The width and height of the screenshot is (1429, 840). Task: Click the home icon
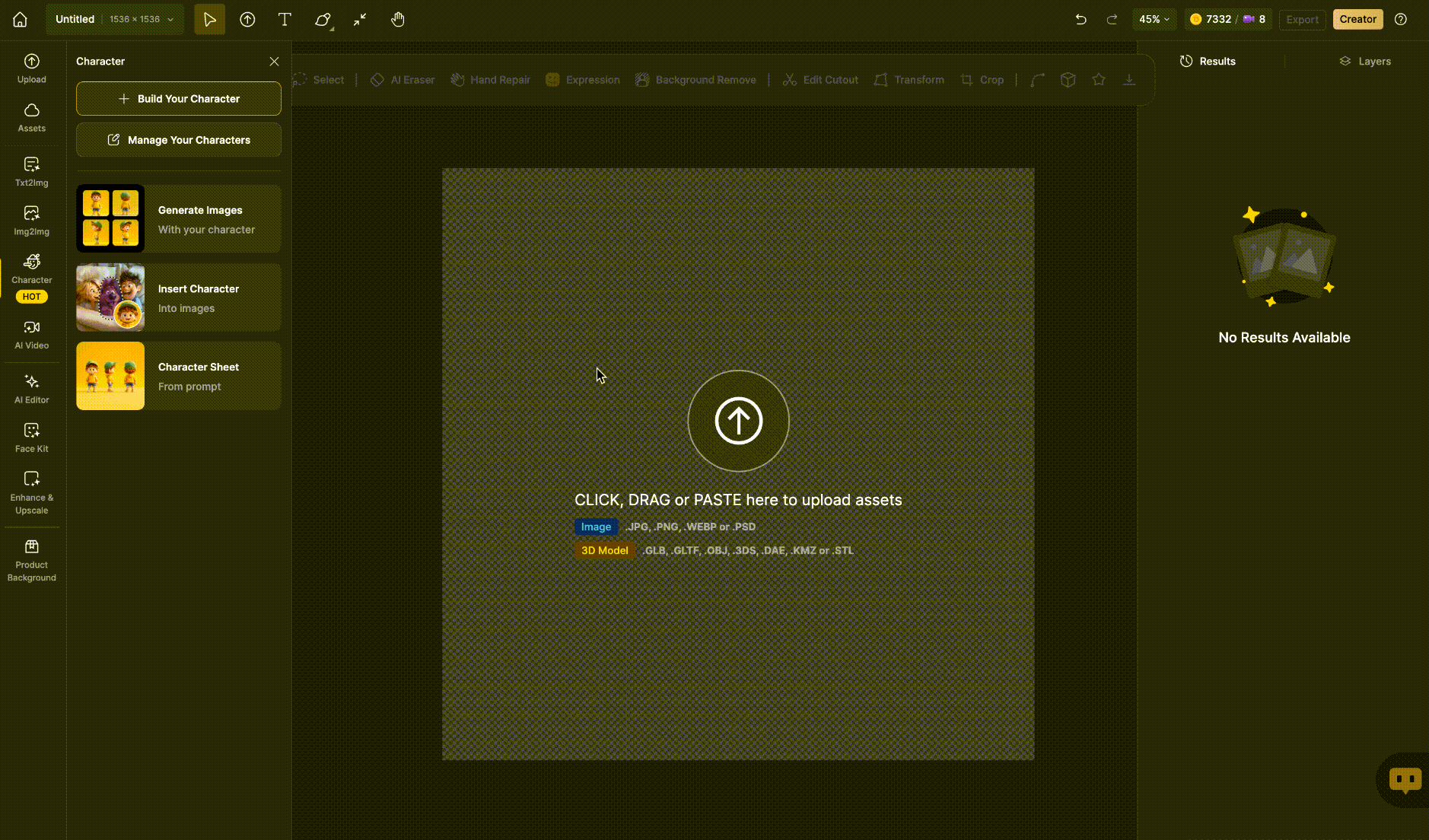pyautogui.click(x=20, y=20)
